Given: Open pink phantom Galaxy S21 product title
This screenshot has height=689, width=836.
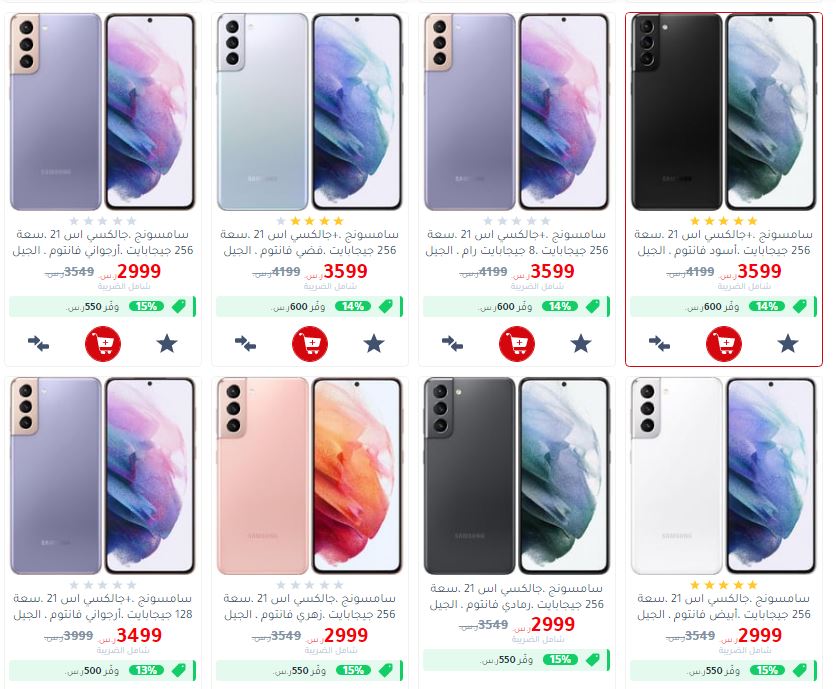Looking at the screenshot, I should tap(310, 606).
